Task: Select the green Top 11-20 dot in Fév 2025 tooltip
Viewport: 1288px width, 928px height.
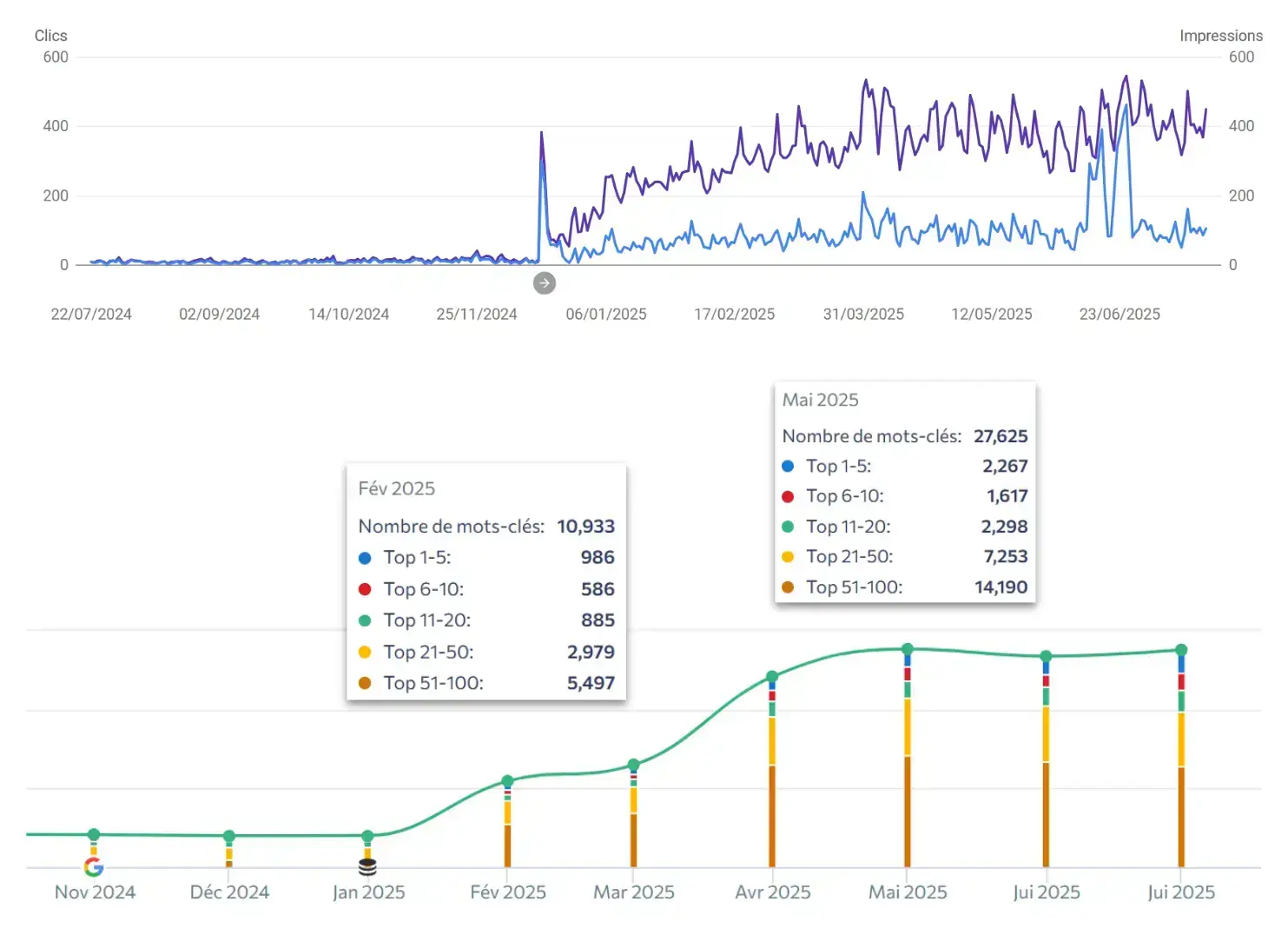Action: coord(365,620)
